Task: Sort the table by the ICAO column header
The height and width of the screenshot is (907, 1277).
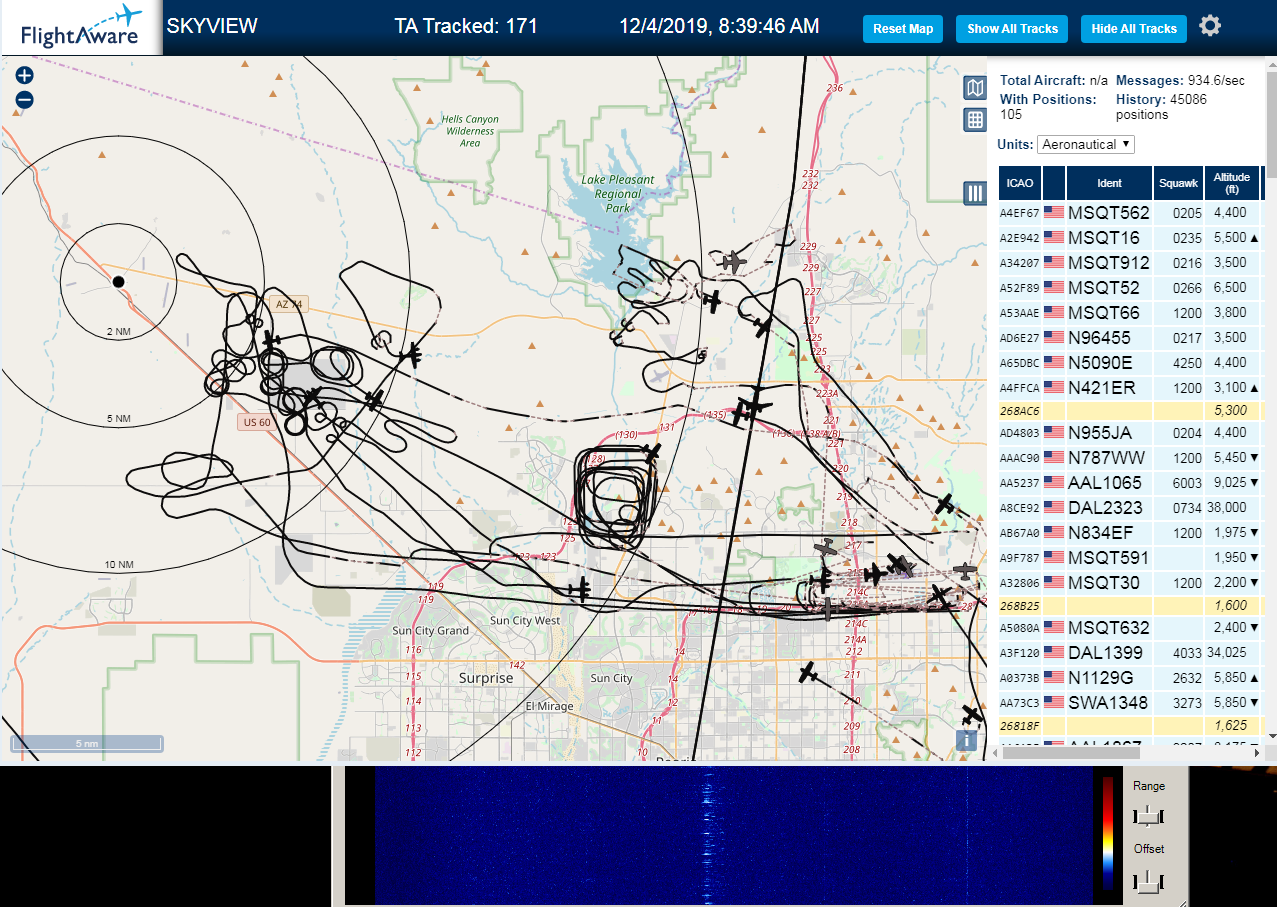Action: (x=1020, y=183)
